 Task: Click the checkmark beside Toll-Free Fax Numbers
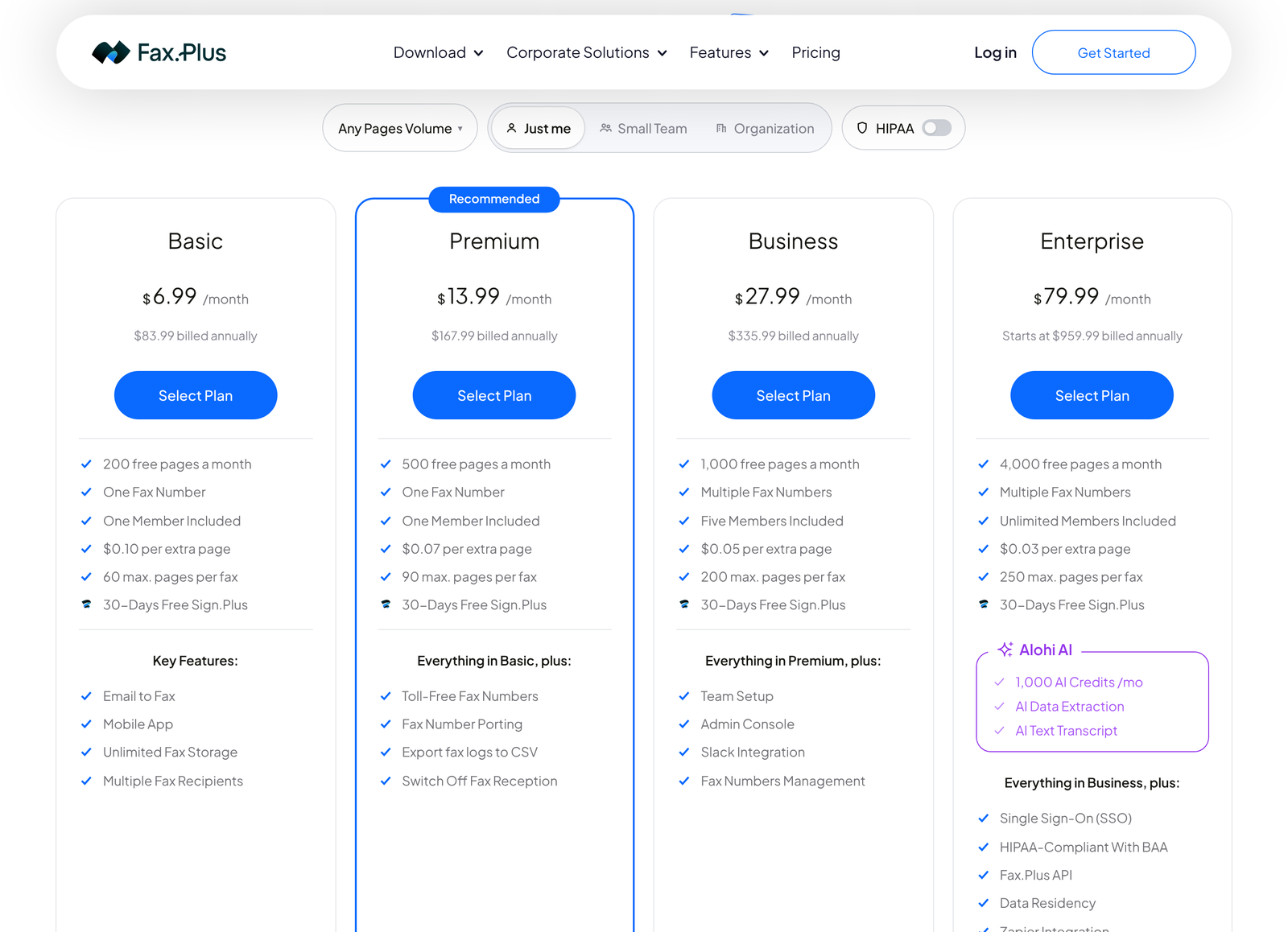pos(386,696)
